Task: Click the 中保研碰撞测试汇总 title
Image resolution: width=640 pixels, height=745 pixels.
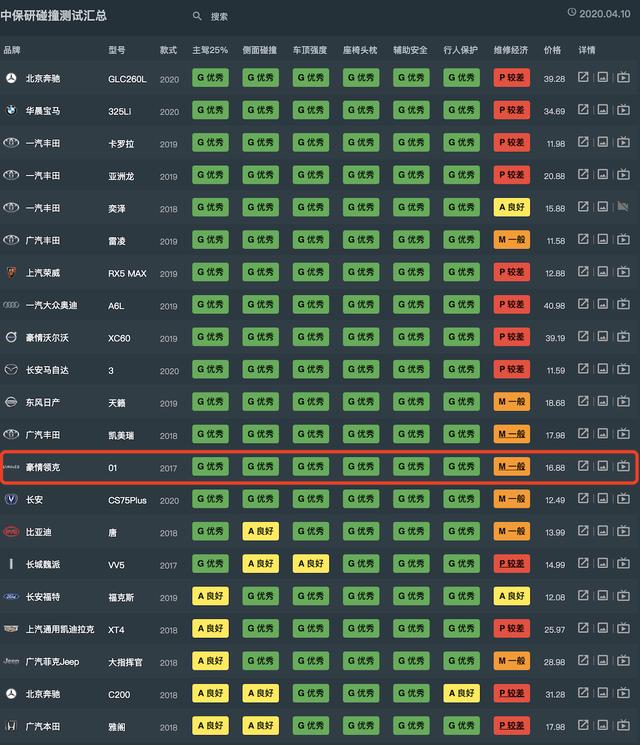Action: [54, 15]
